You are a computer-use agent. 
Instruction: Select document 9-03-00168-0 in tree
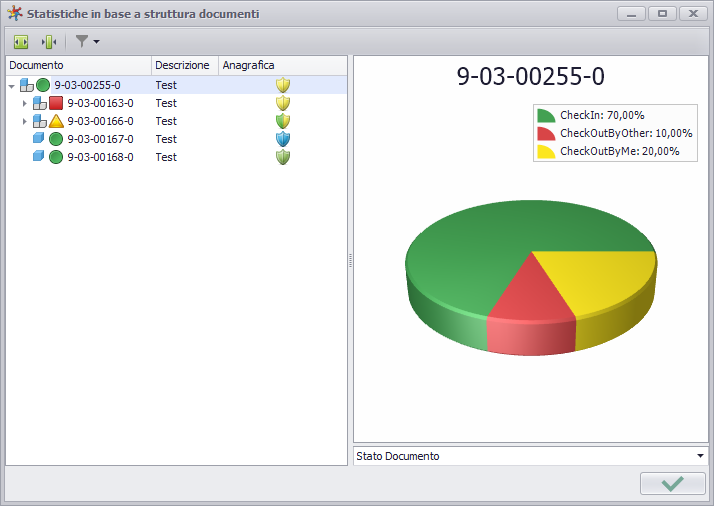[100, 157]
